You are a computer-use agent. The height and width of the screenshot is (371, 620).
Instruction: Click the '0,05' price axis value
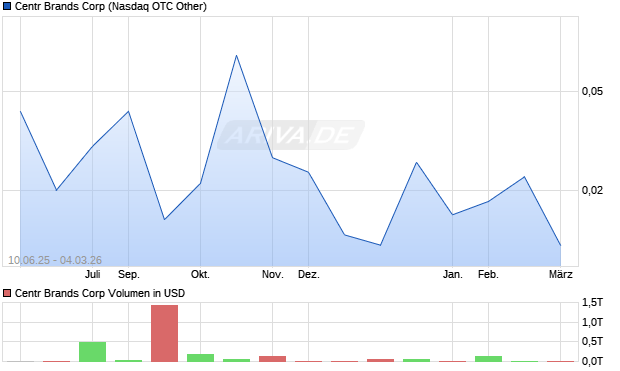592,91
